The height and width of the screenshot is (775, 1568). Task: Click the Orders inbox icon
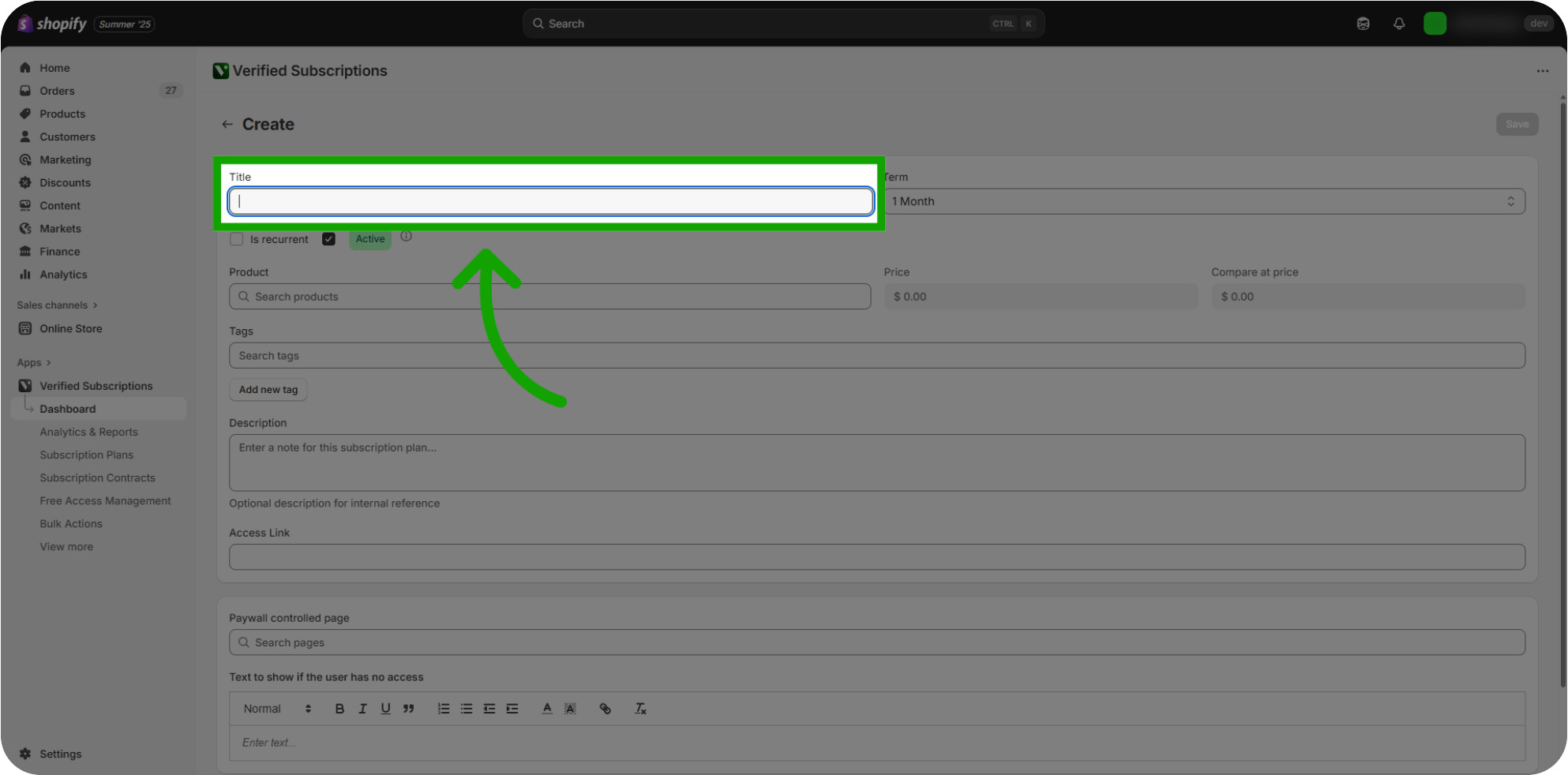tap(25, 91)
